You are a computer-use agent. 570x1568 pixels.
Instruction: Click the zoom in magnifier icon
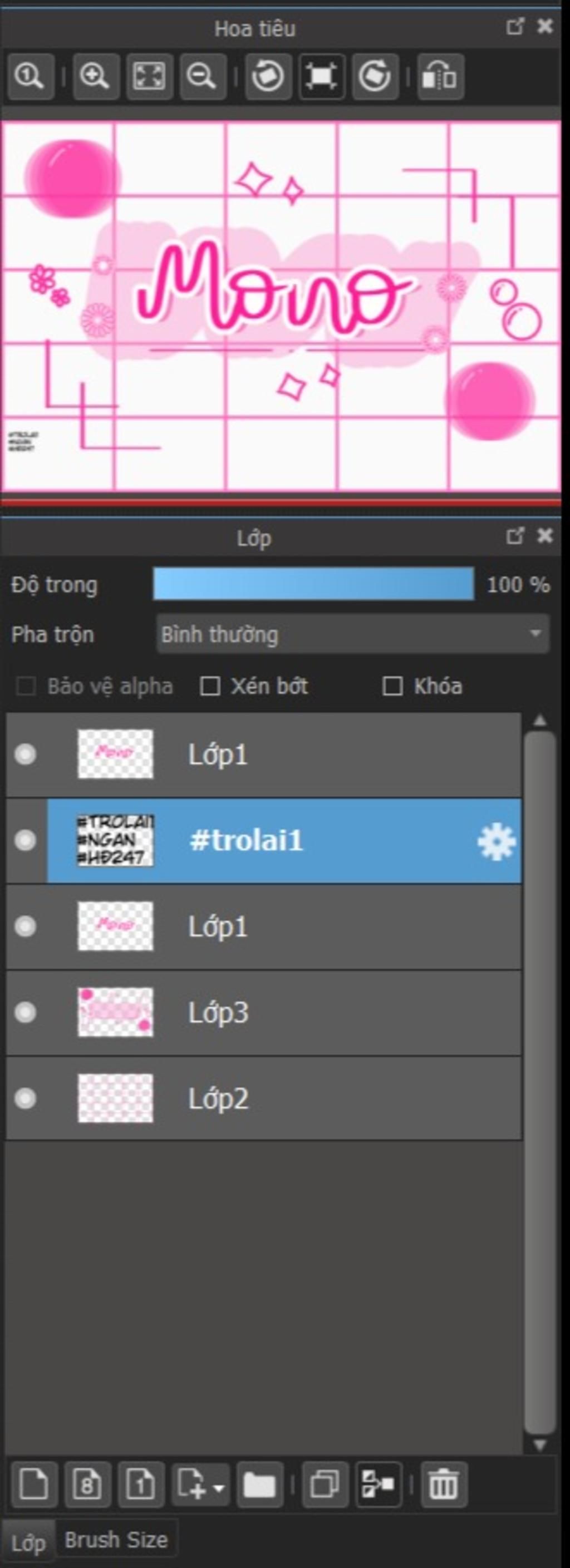(95, 77)
